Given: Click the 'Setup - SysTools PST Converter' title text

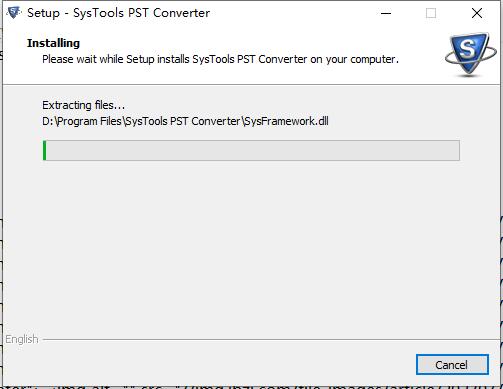Looking at the screenshot, I should (x=119, y=13).
